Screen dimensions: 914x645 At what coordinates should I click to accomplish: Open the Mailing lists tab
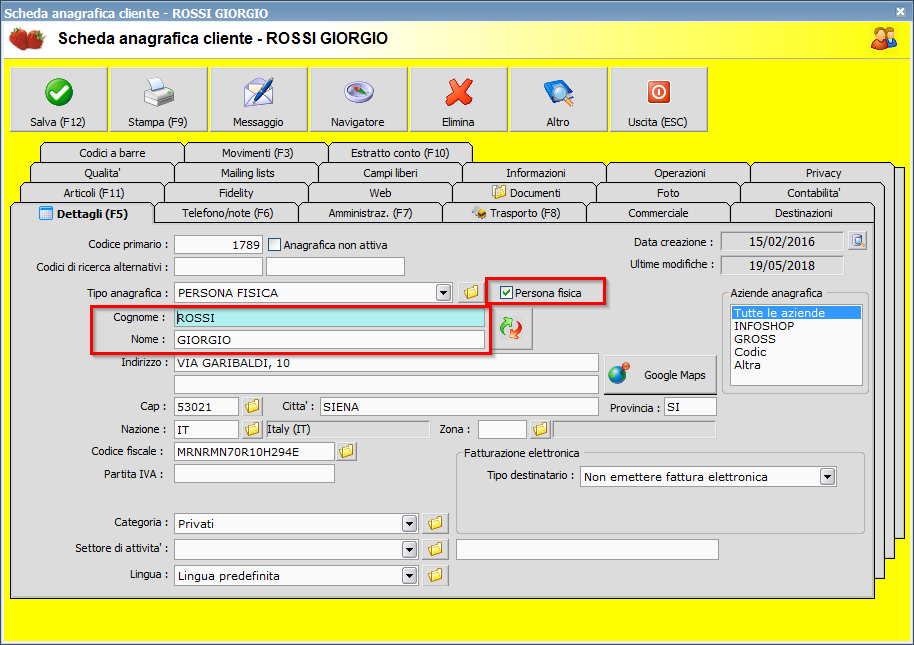(x=247, y=172)
